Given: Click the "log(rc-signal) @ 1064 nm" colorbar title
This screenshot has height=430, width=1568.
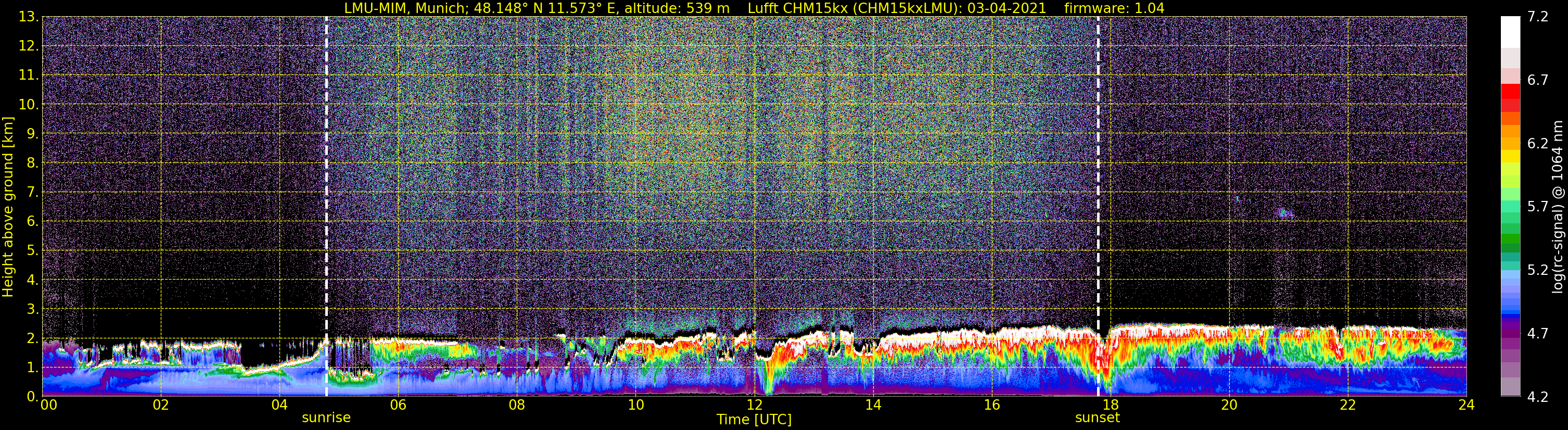Looking at the screenshot, I should click(1558, 207).
